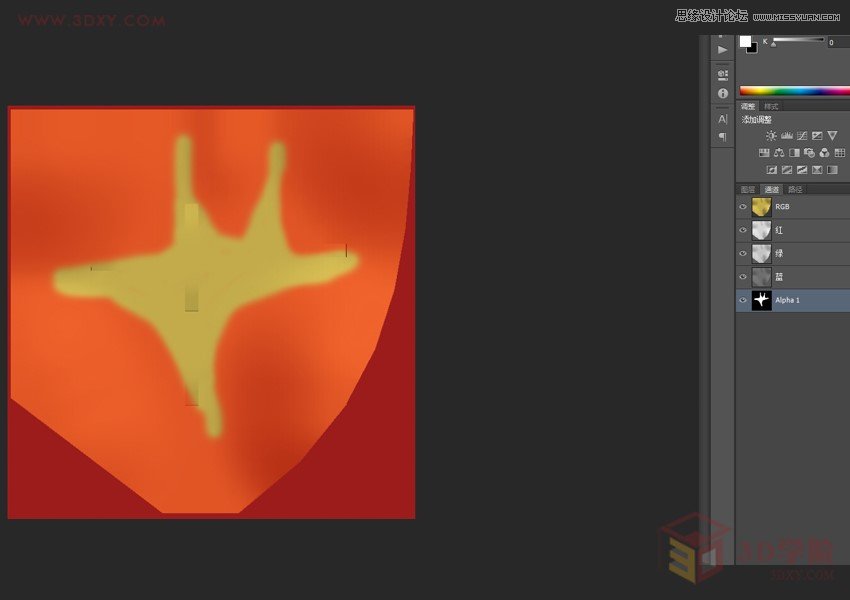Open the Curves adjustment icon

click(802, 135)
